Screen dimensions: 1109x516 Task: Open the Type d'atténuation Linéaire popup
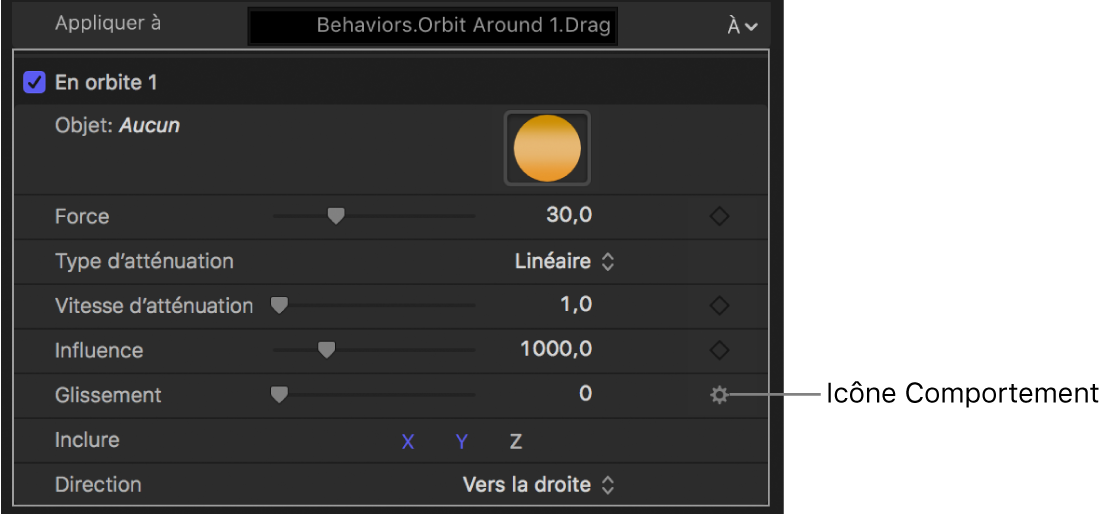564,262
